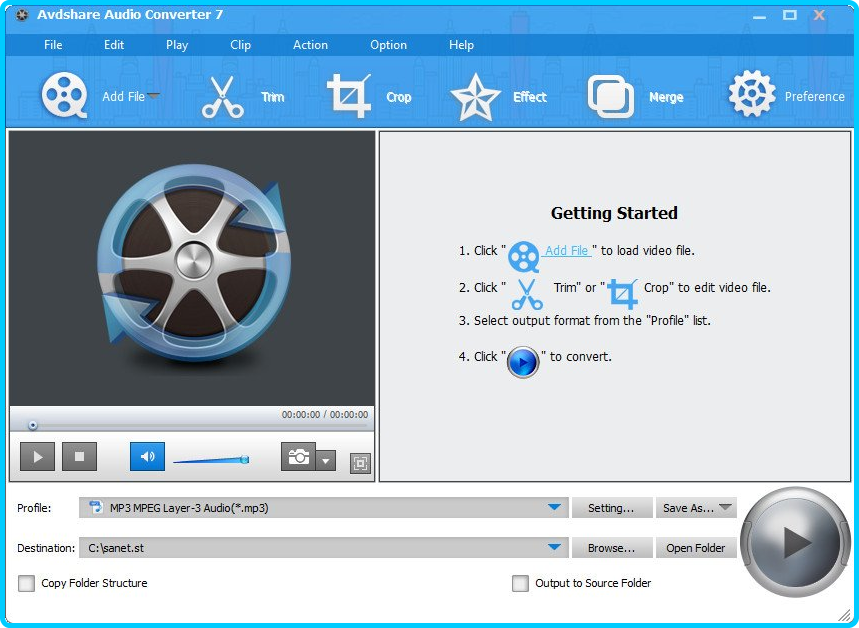
Task: Toggle full screen preview icon
Action: pos(360,464)
